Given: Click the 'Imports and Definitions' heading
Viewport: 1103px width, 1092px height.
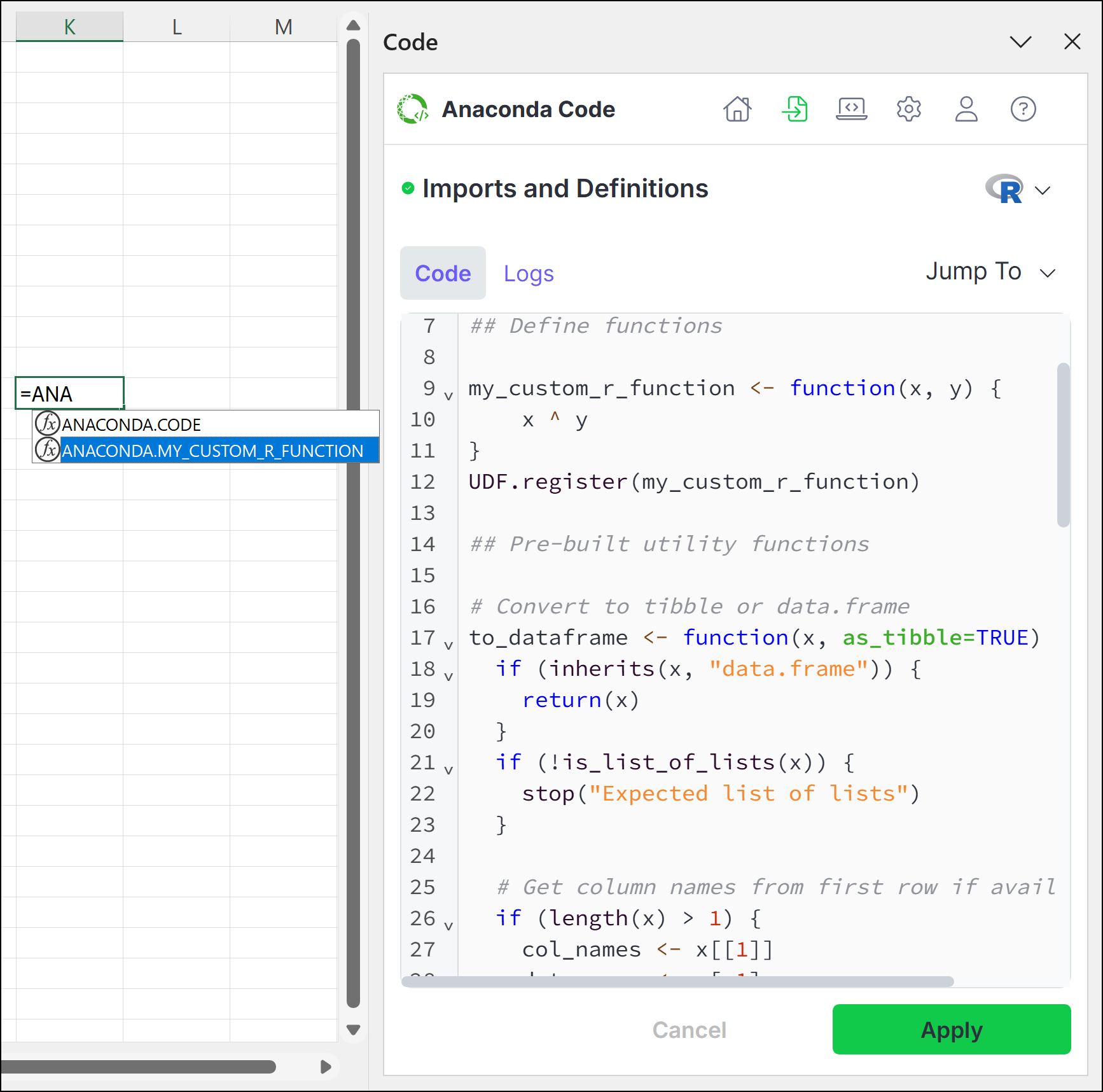Looking at the screenshot, I should tap(565, 188).
